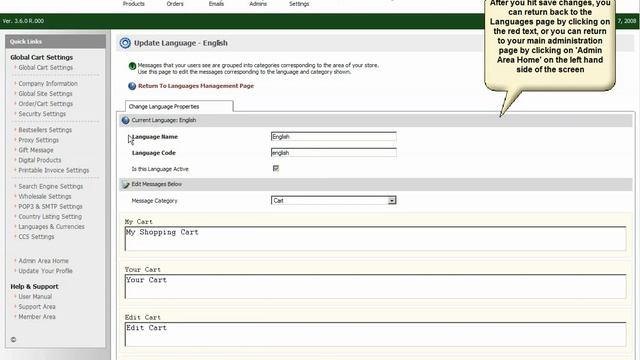Open Global Site Settings link

click(45, 94)
